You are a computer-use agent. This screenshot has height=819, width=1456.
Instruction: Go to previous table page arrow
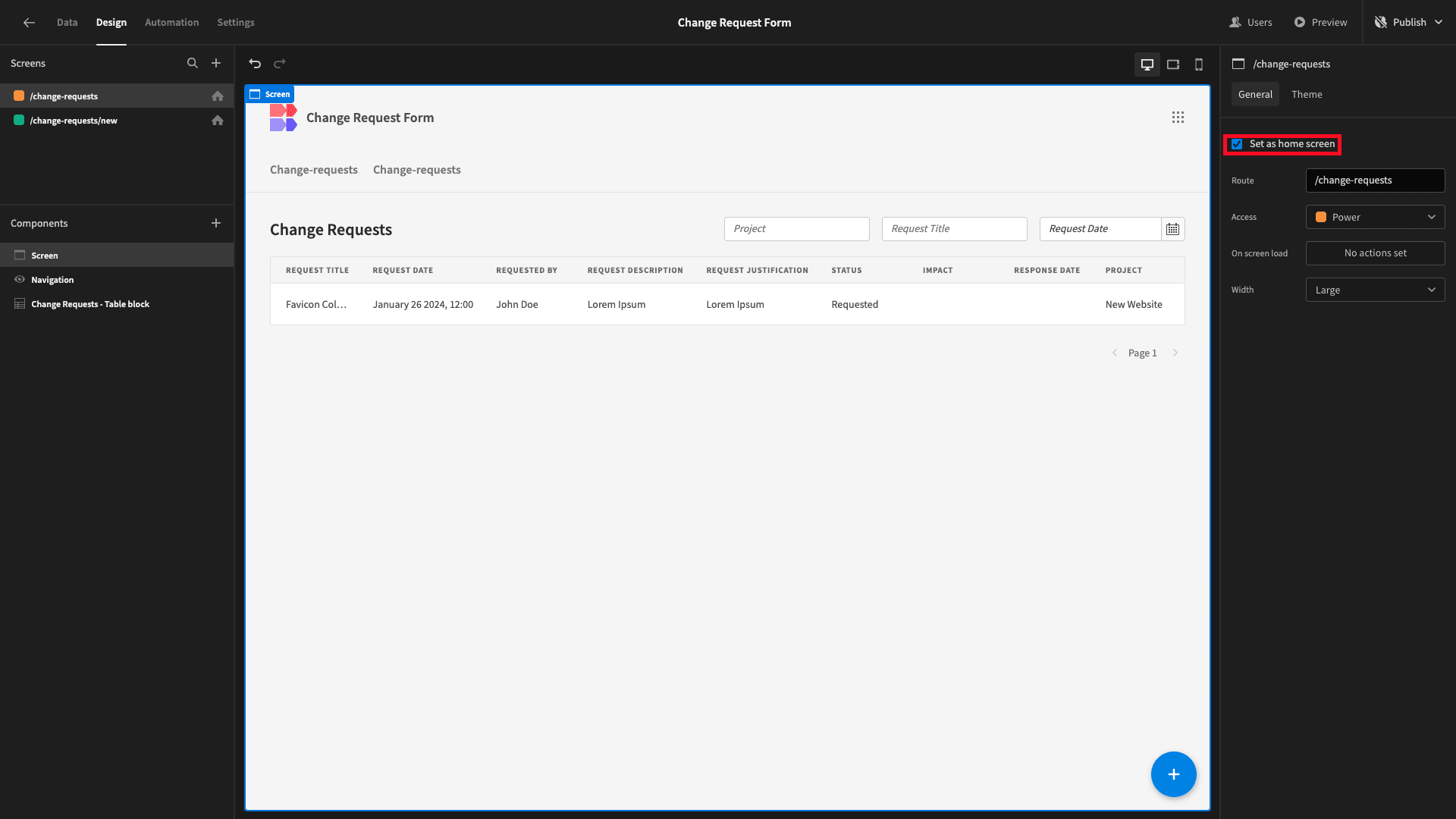click(1115, 353)
